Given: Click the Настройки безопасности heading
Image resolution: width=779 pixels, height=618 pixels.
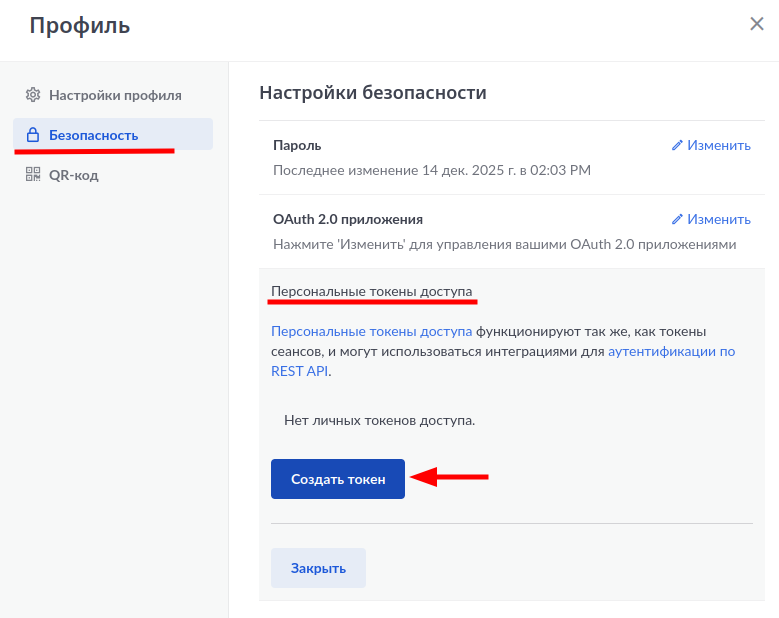Looking at the screenshot, I should pyautogui.click(x=372, y=93).
